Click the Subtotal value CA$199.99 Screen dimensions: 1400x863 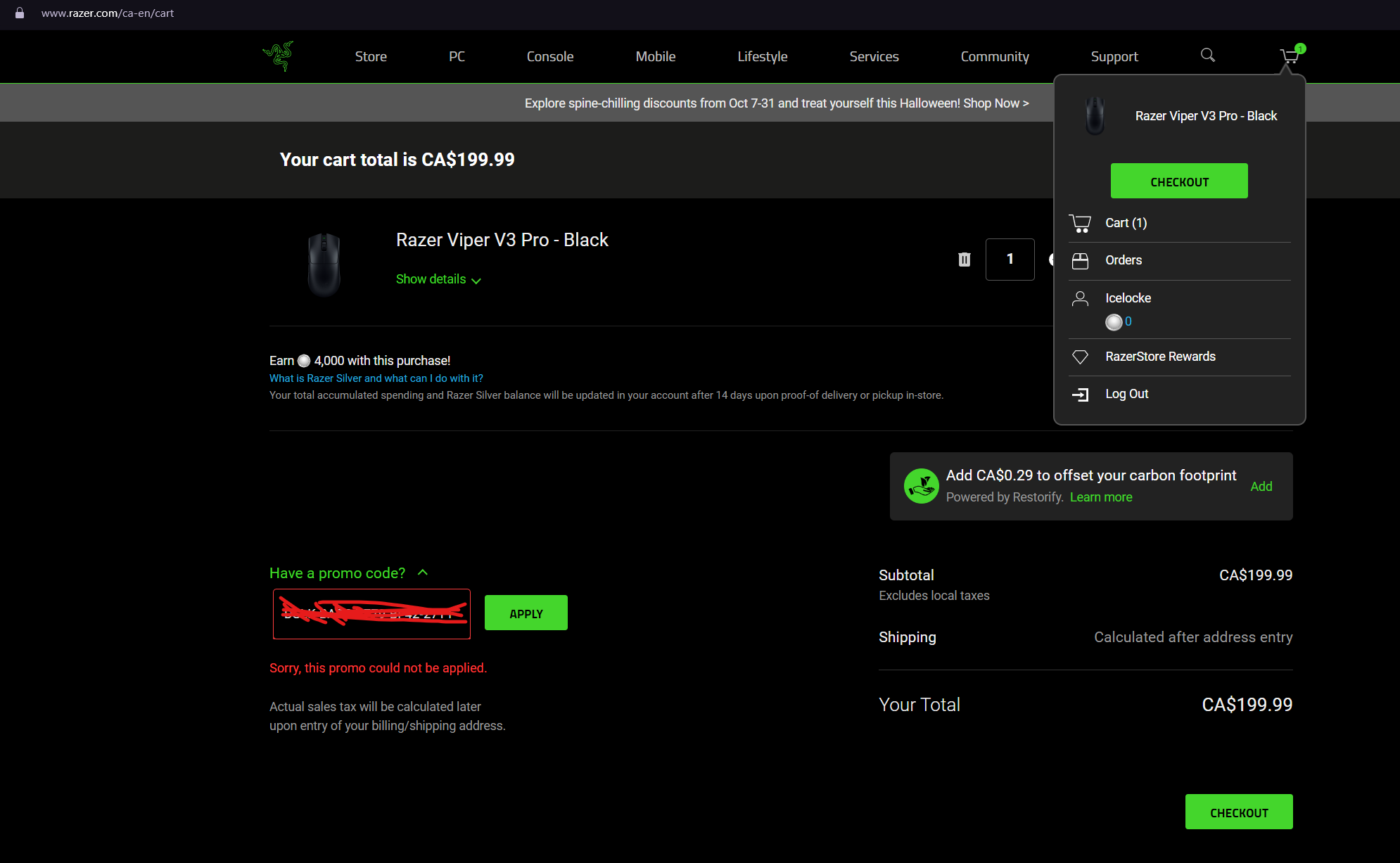pos(1256,575)
